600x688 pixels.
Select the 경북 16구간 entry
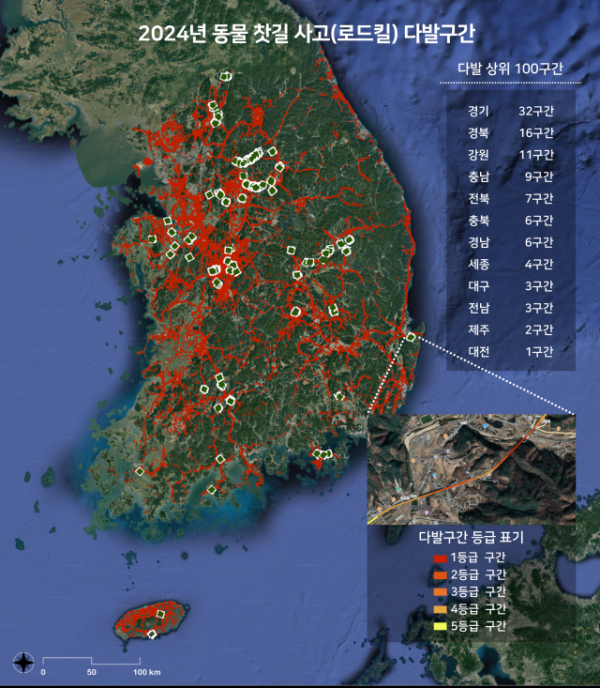pos(510,131)
